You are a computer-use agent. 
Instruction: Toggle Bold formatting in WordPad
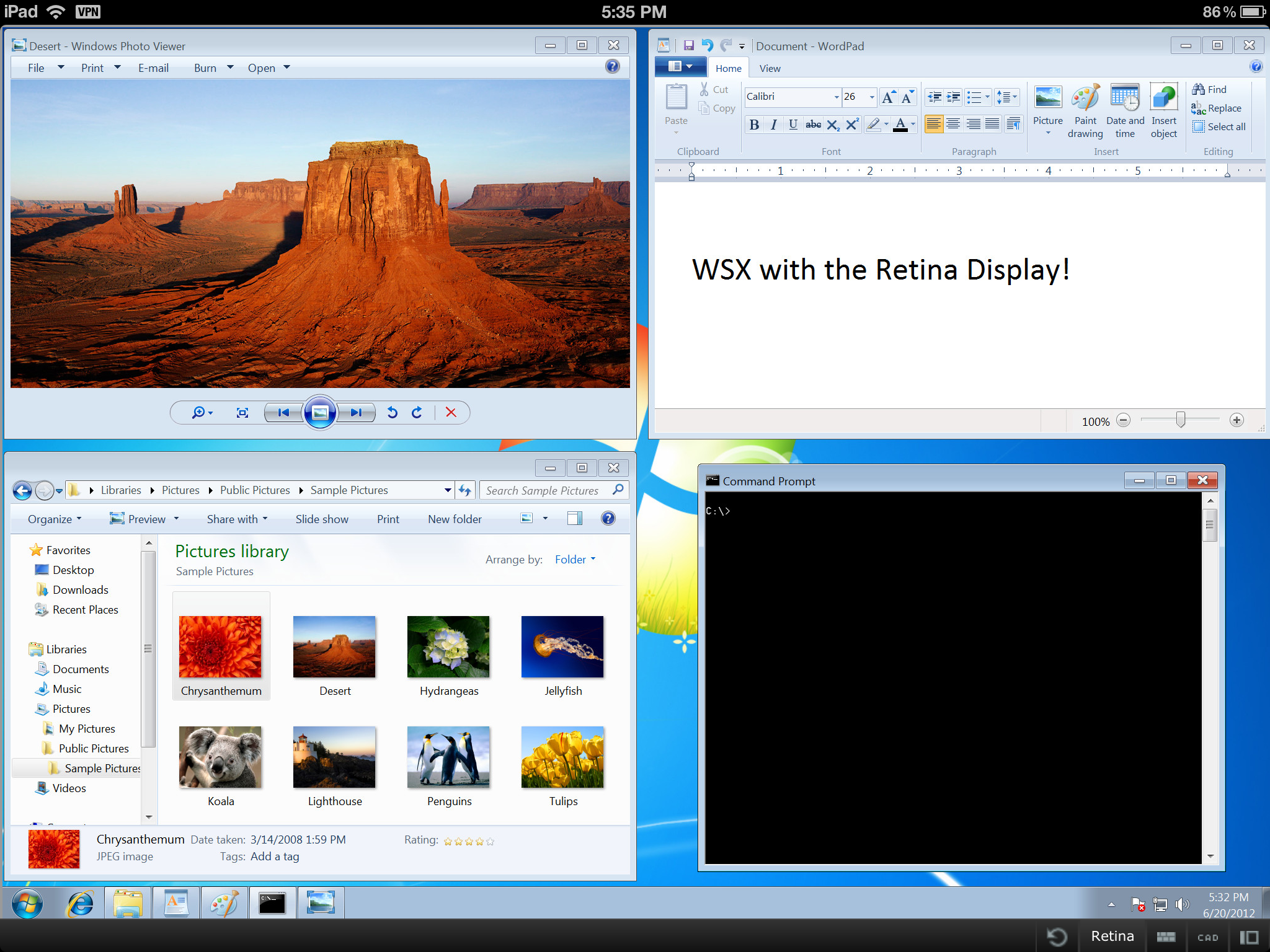pos(754,125)
